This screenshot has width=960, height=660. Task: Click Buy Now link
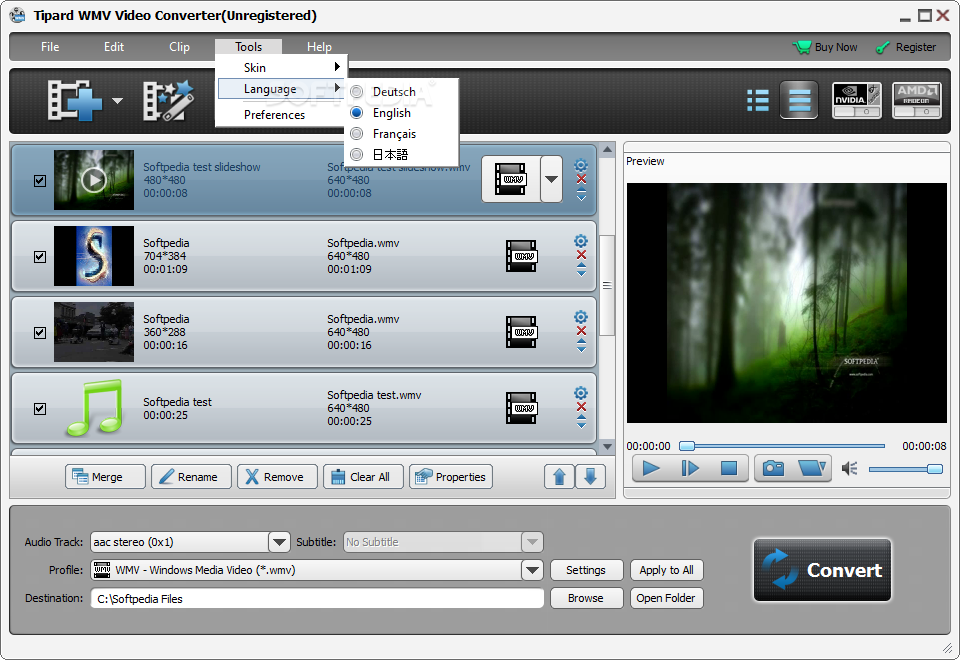point(825,47)
